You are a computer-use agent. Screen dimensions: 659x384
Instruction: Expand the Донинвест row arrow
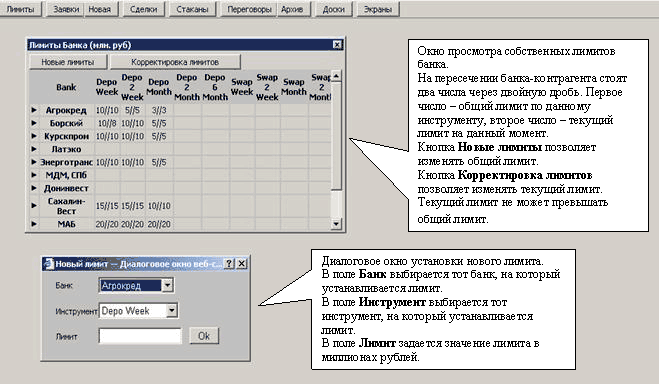coord(34,188)
